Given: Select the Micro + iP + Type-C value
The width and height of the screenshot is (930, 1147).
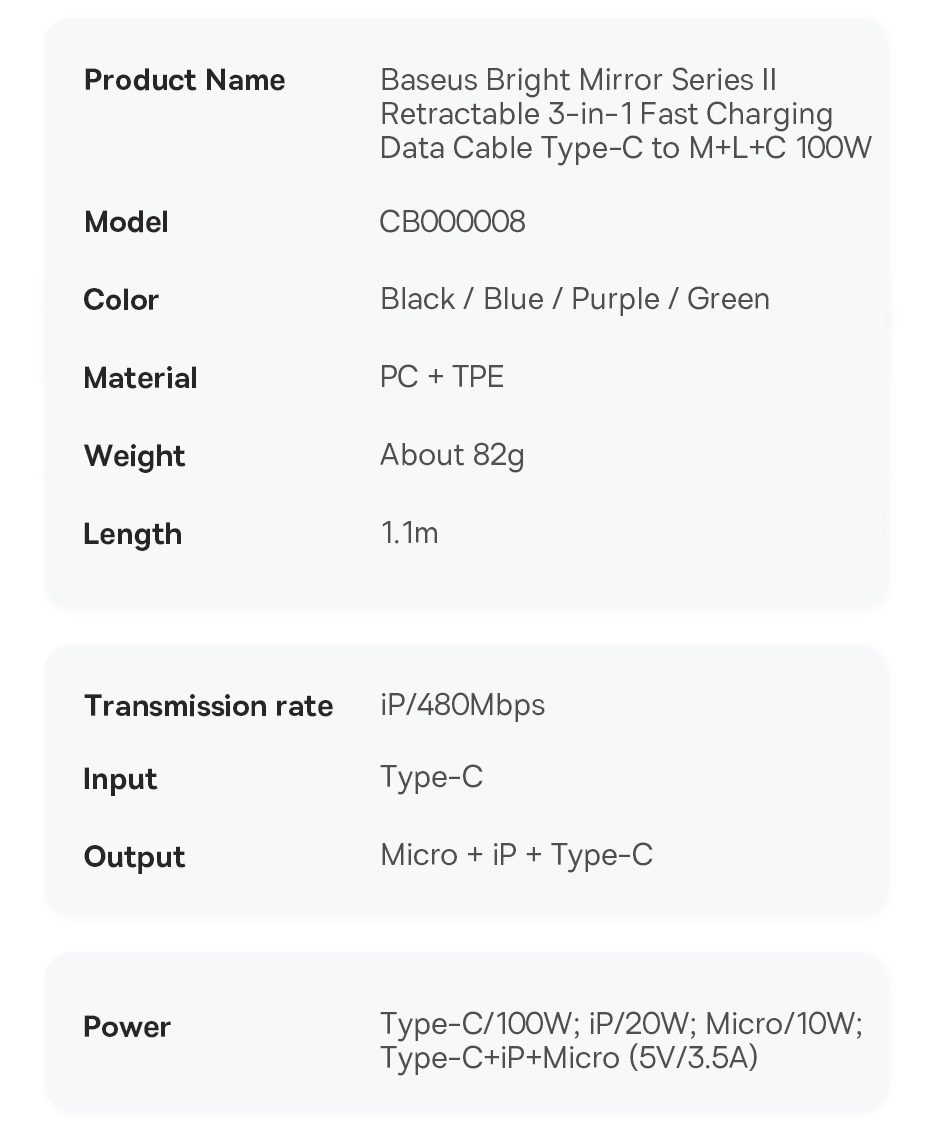Looking at the screenshot, I should click(516, 855).
